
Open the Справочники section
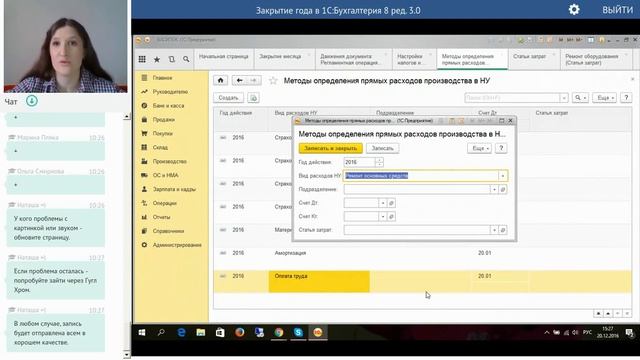coord(168,231)
